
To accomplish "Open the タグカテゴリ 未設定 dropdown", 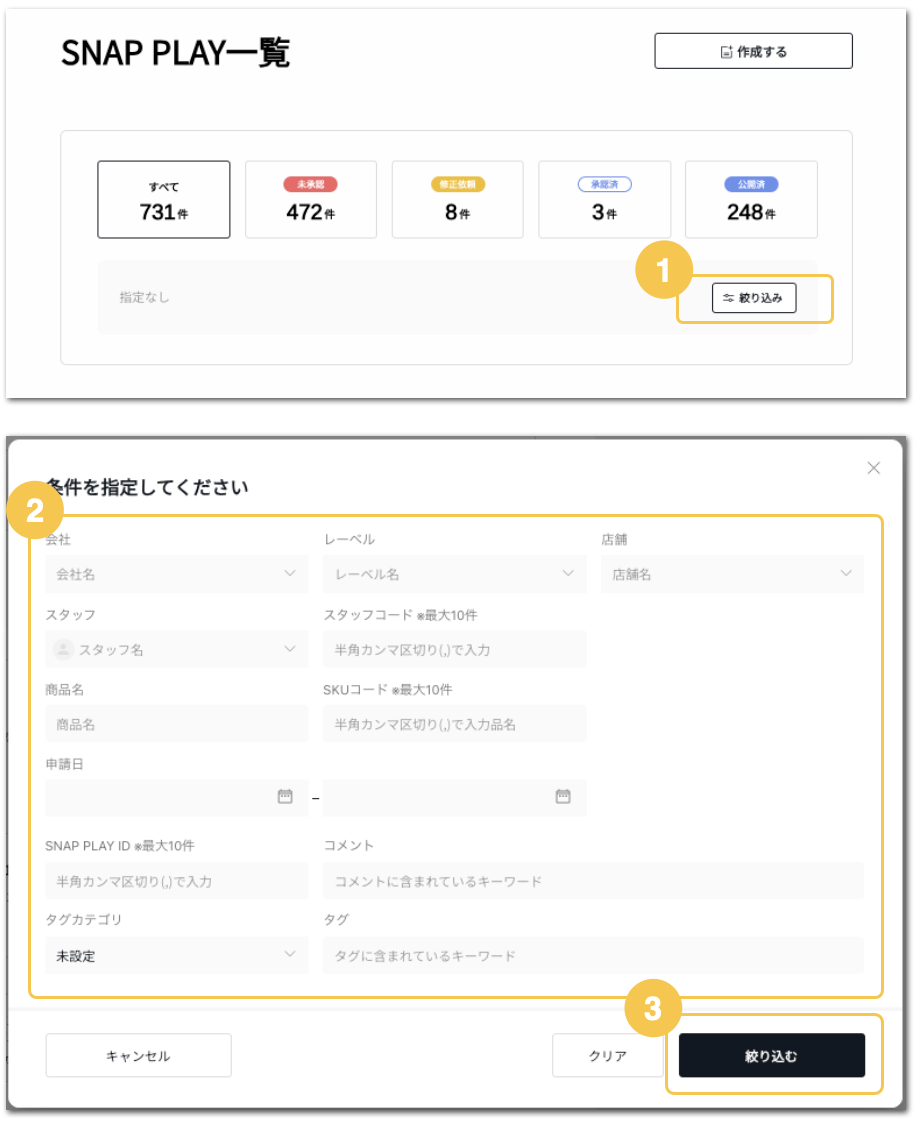I will 177,955.
